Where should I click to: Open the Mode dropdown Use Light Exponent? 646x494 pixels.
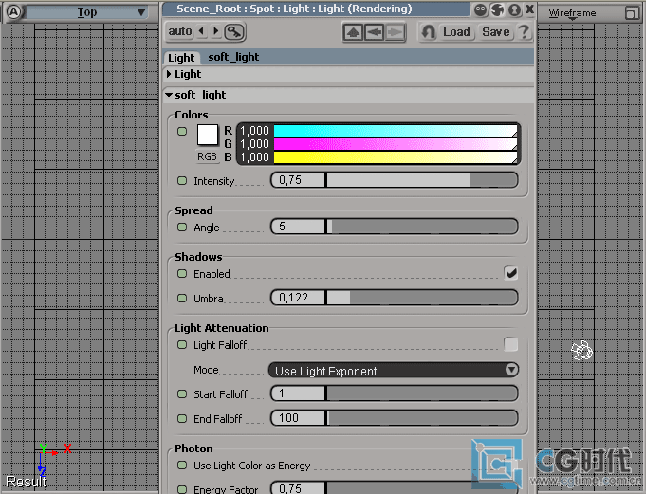pyautogui.click(x=394, y=370)
